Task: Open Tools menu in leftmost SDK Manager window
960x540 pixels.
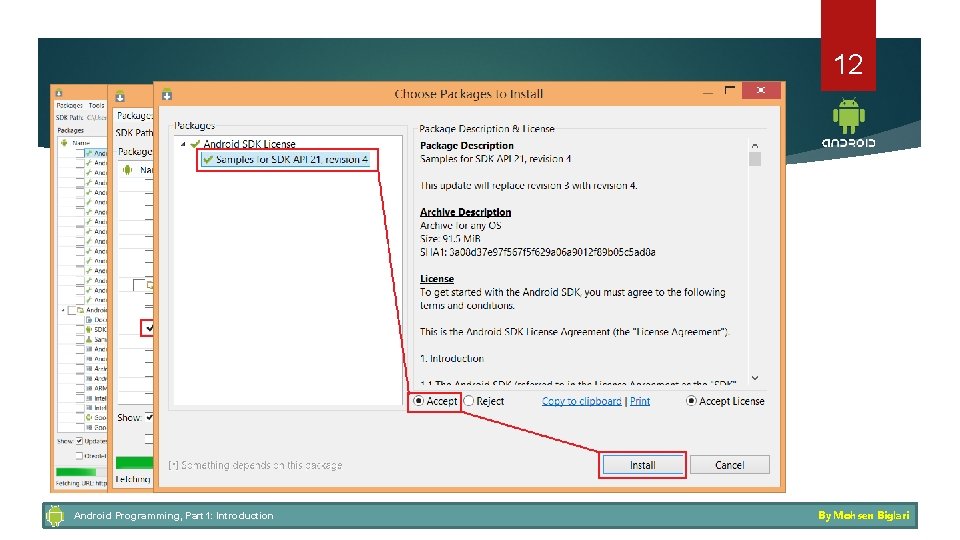Action: [96, 105]
